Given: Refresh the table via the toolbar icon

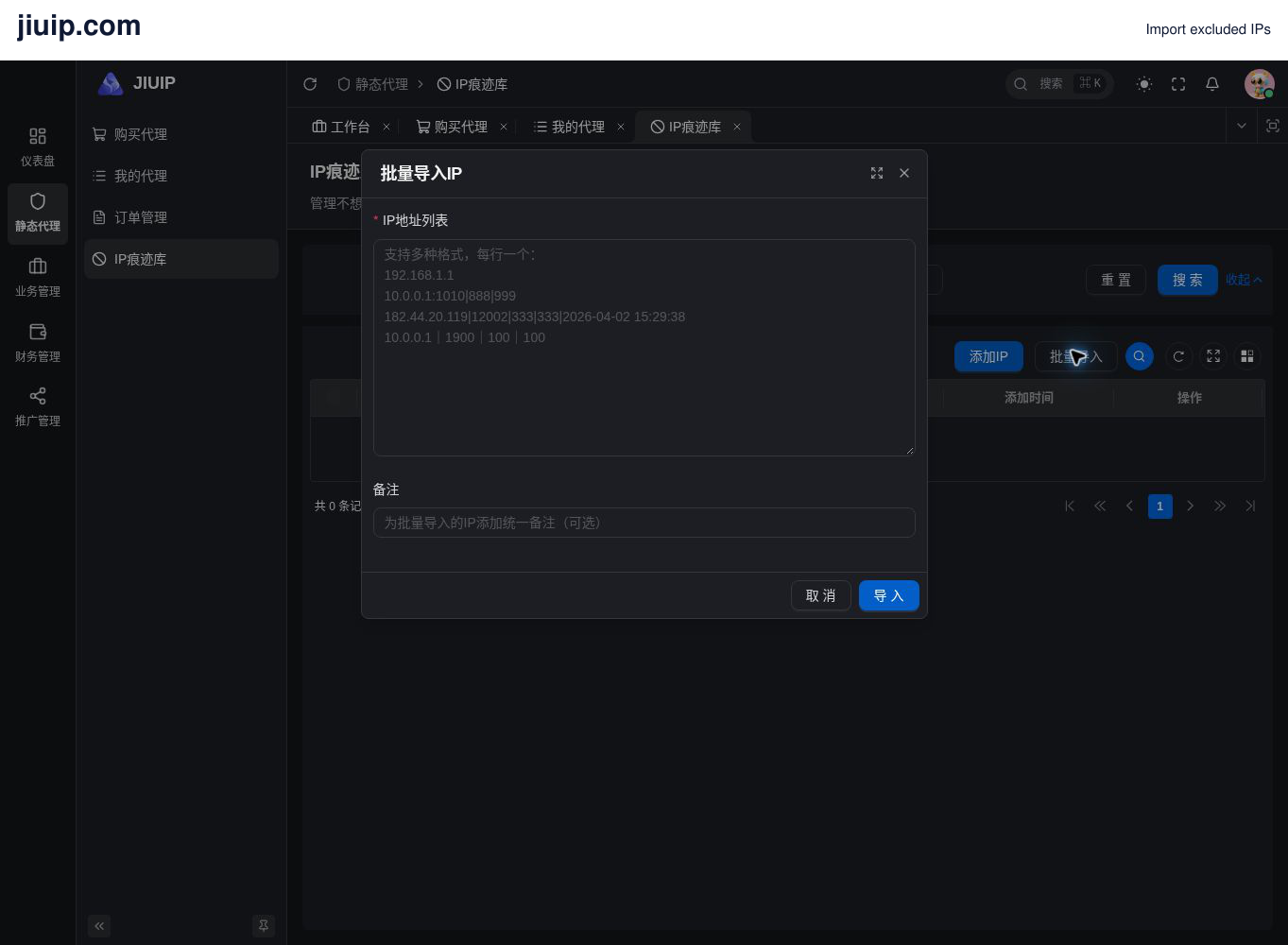Looking at the screenshot, I should [x=1178, y=356].
